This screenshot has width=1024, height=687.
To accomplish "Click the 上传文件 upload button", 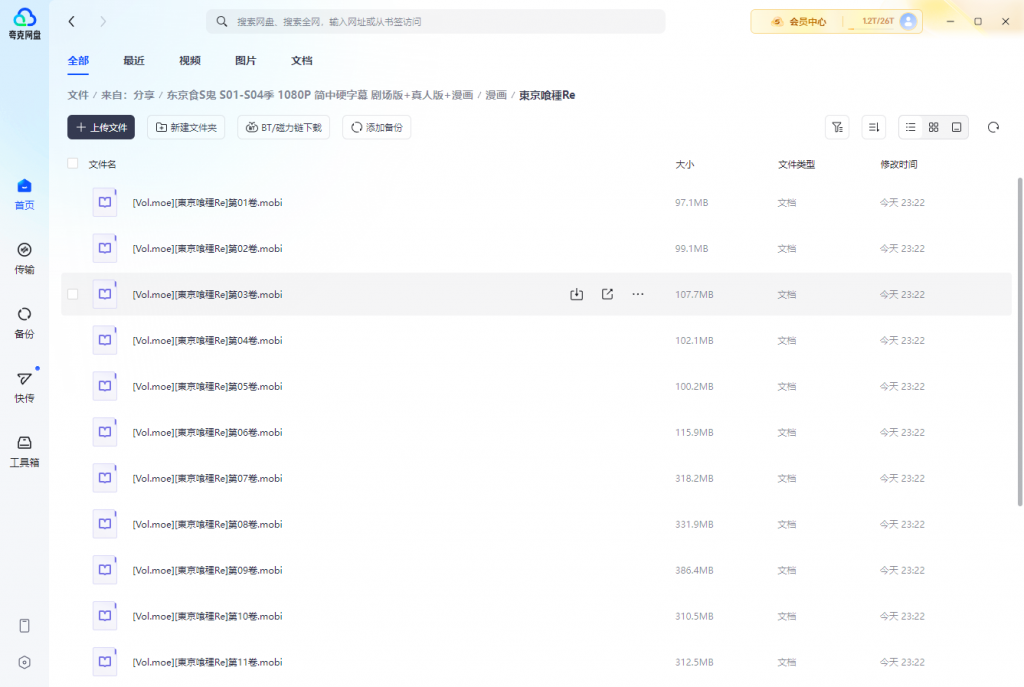I will coord(101,127).
